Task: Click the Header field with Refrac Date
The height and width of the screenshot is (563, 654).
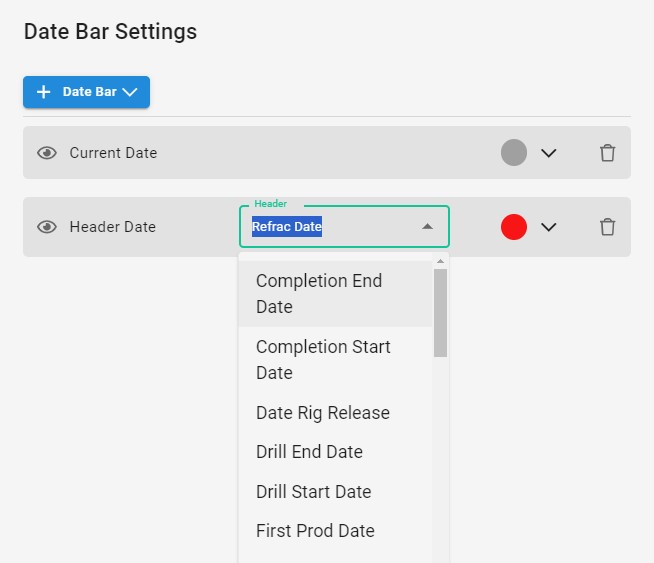Action: 344,226
